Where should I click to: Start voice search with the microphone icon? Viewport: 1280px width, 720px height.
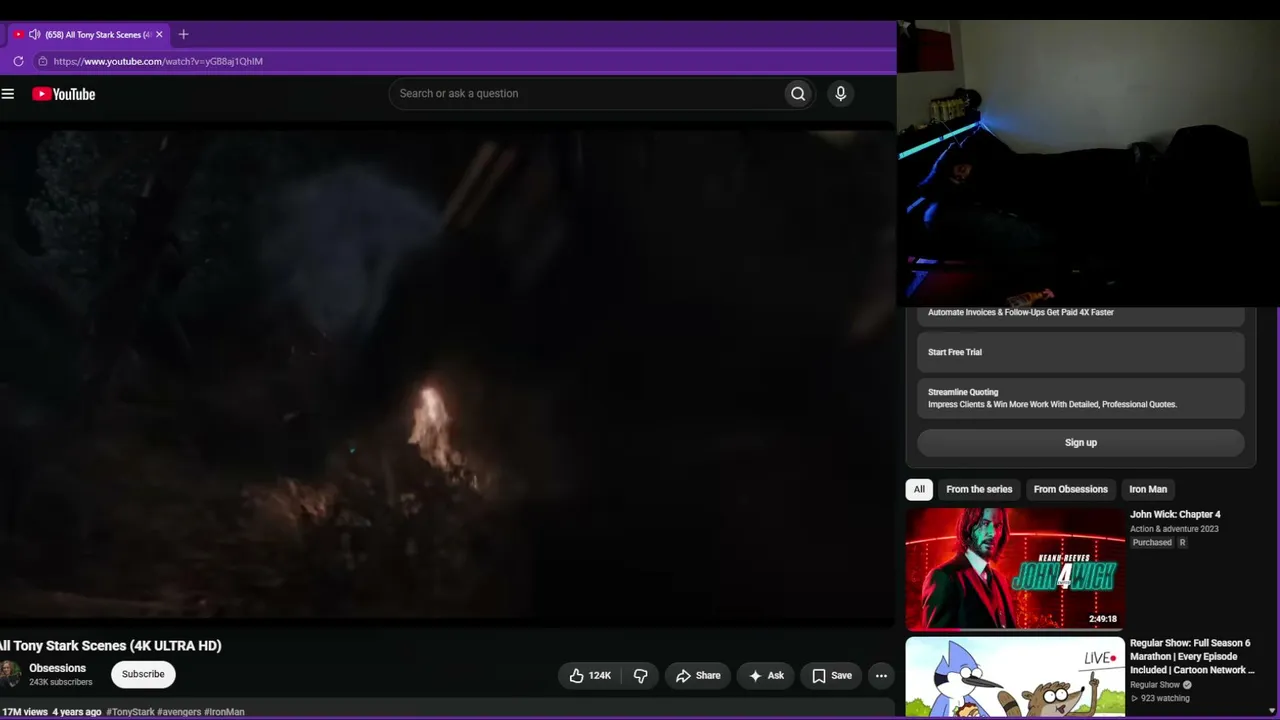pos(840,94)
